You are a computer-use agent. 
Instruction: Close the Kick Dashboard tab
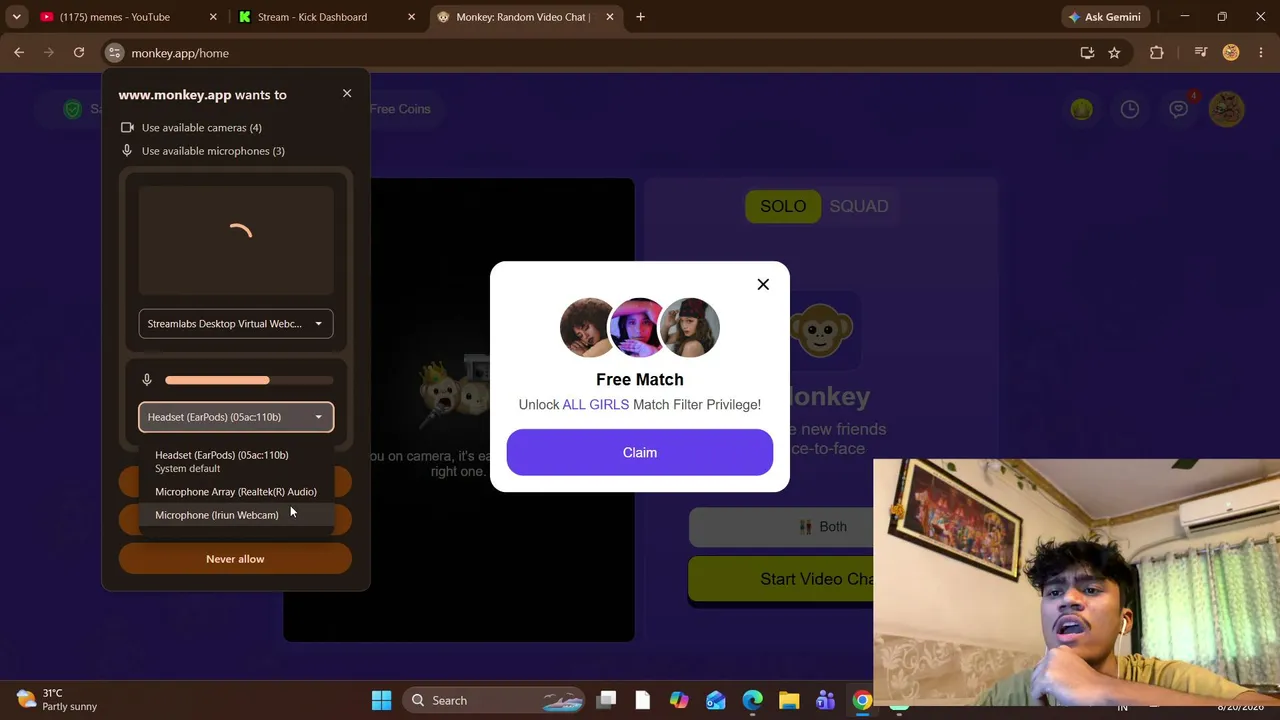(411, 17)
